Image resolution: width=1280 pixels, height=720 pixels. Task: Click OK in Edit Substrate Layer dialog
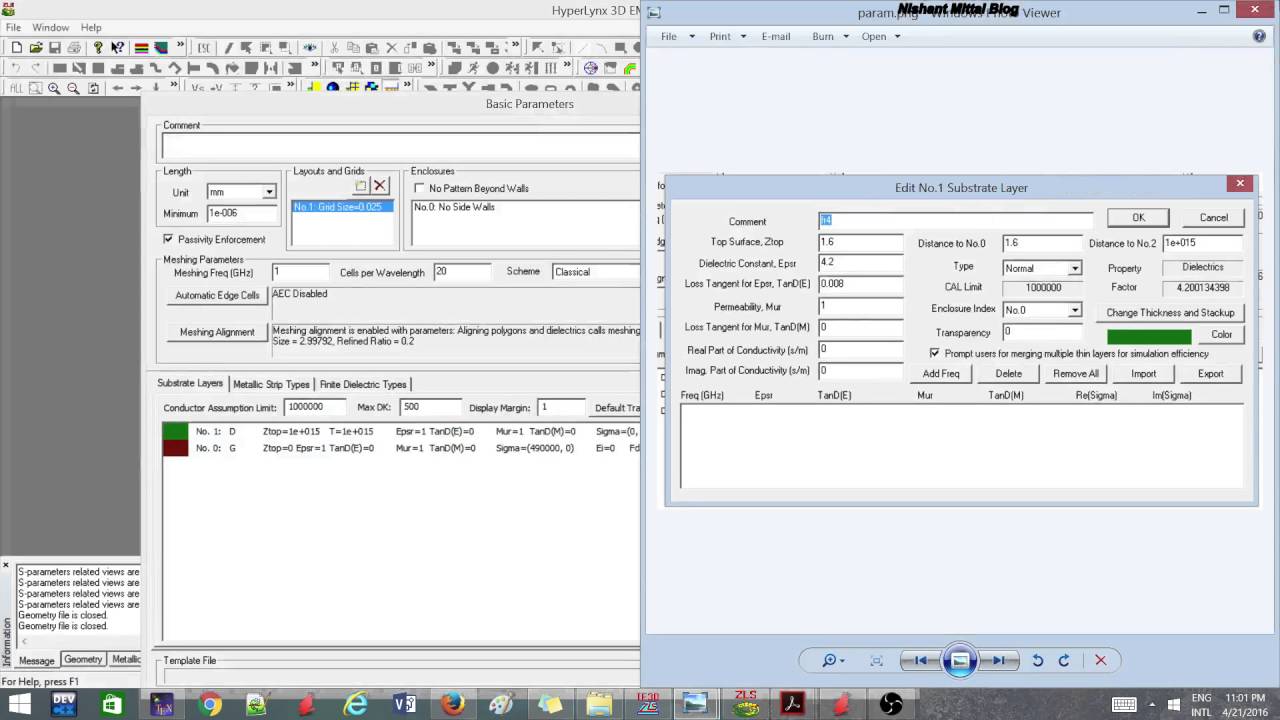[1138, 217]
